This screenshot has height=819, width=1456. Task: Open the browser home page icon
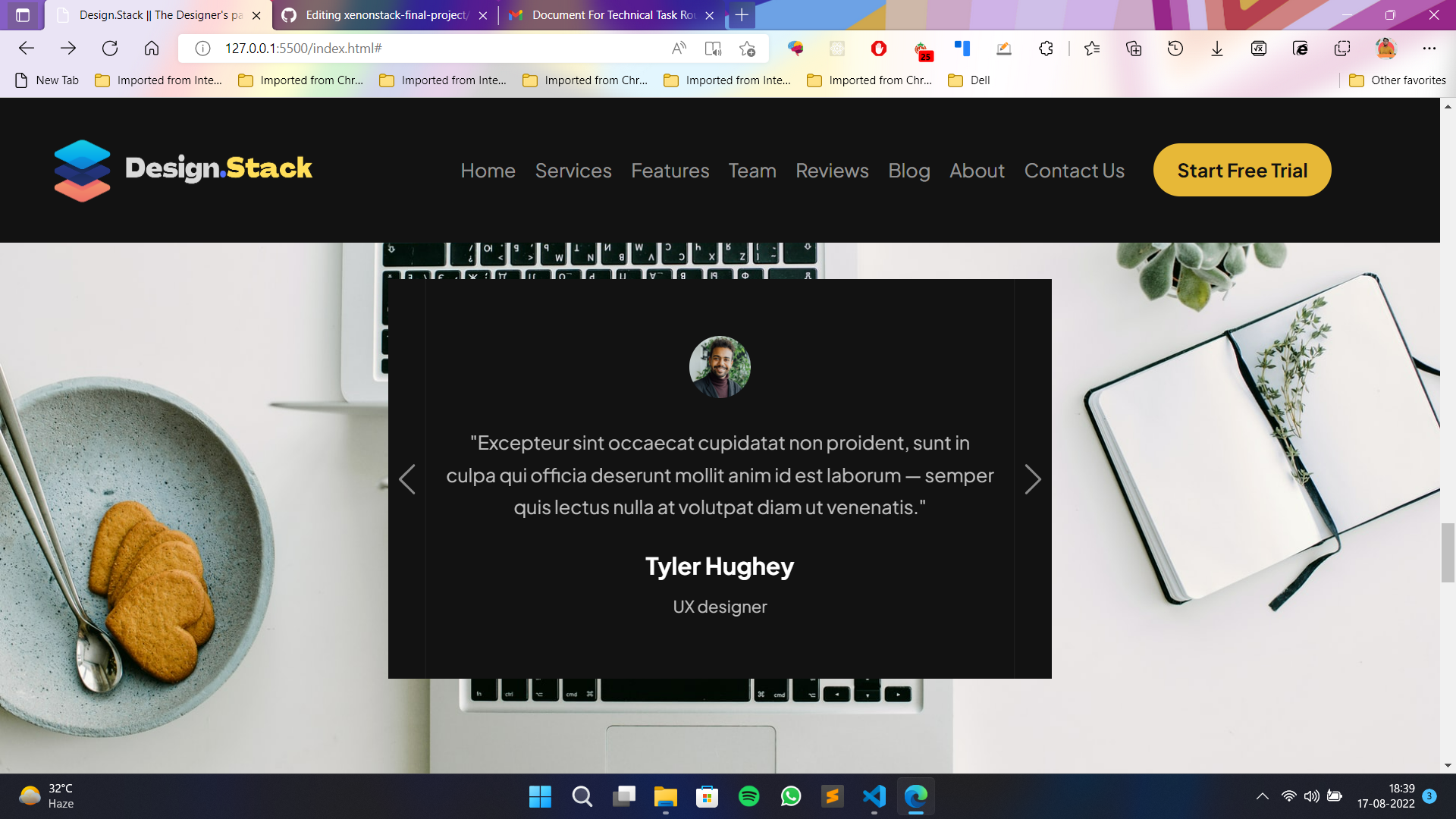tap(152, 49)
